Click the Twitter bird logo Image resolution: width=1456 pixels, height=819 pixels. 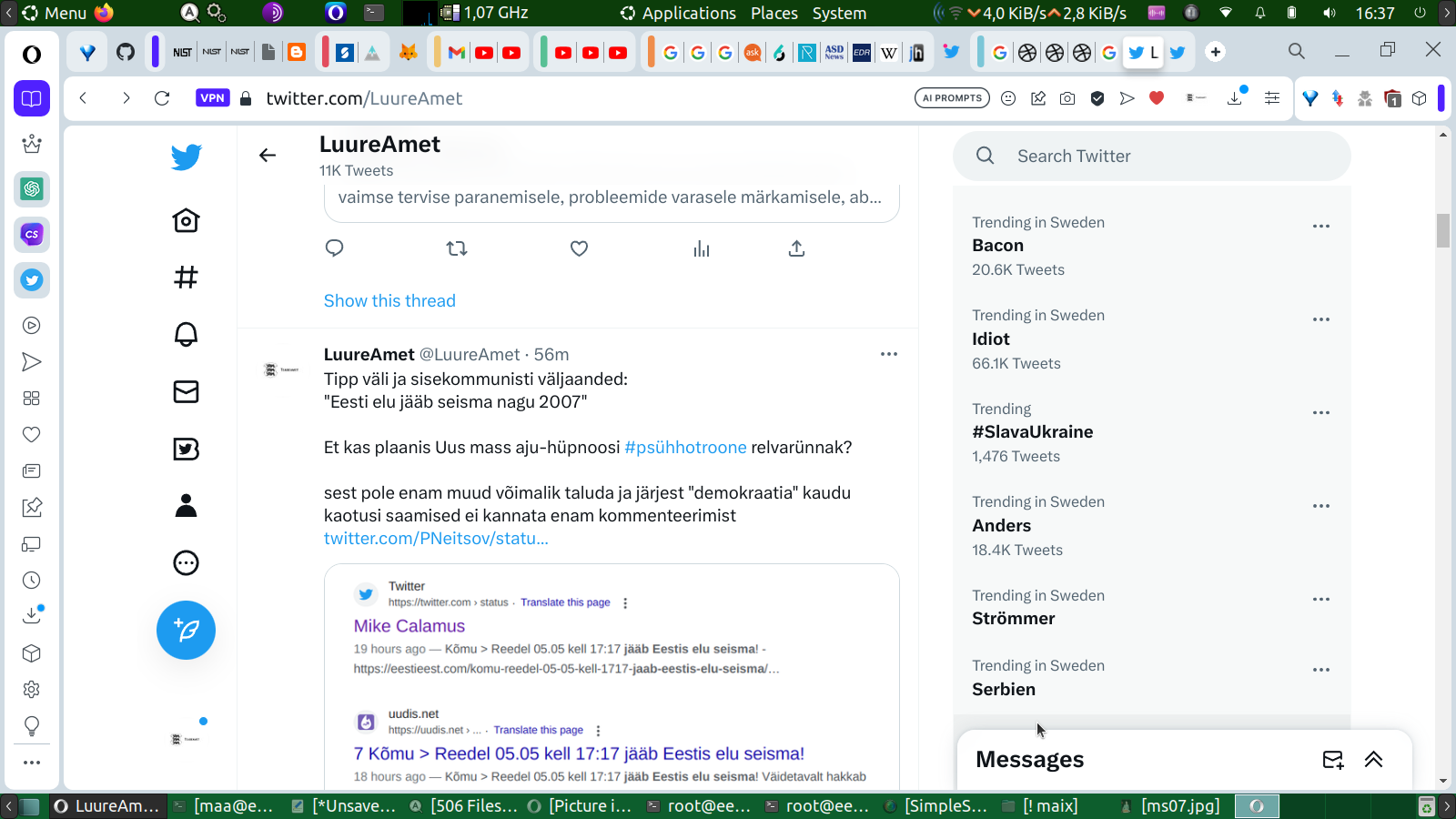(186, 157)
